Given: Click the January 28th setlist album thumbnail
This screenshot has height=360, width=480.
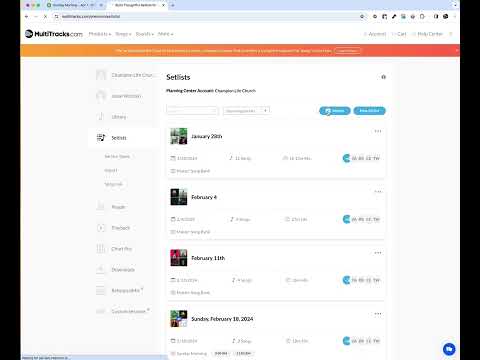Looking at the screenshot, I should tap(179, 136).
